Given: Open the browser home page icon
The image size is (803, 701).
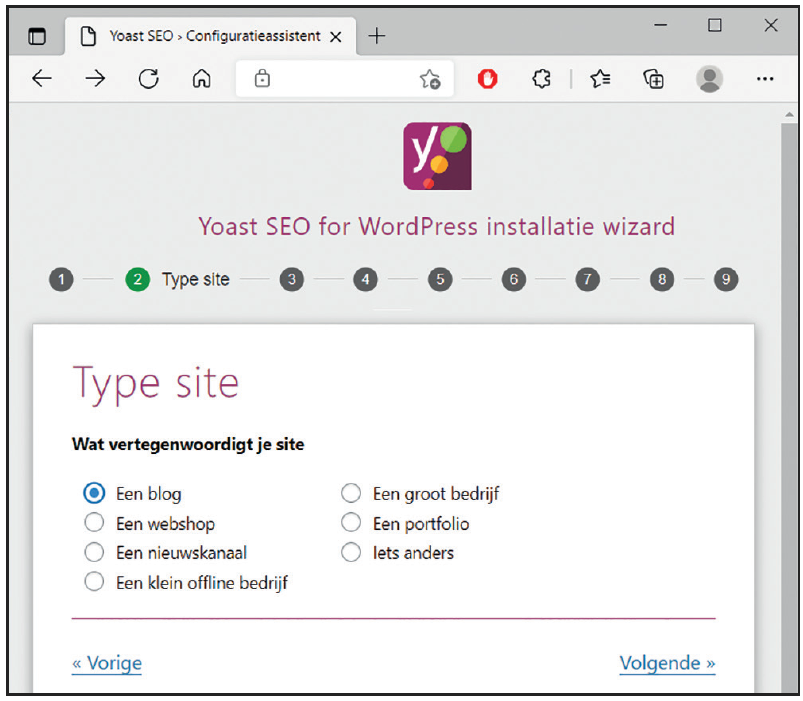Looking at the screenshot, I should tap(201, 78).
